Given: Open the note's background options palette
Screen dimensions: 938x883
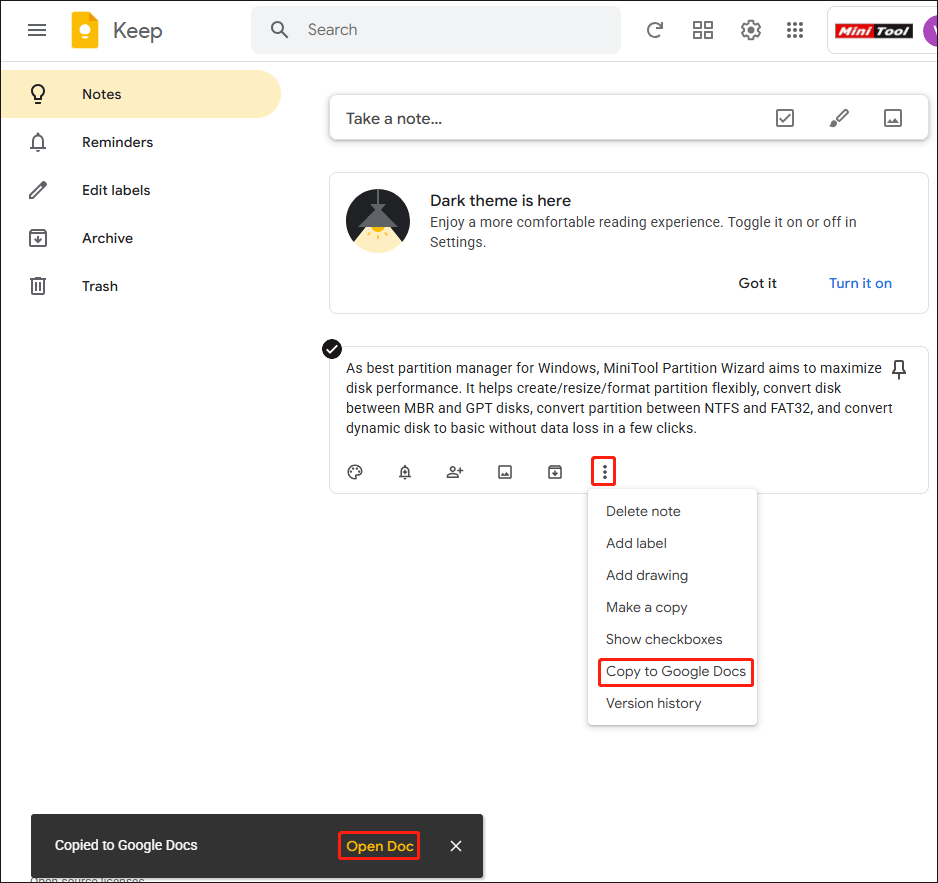Looking at the screenshot, I should (x=355, y=472).
